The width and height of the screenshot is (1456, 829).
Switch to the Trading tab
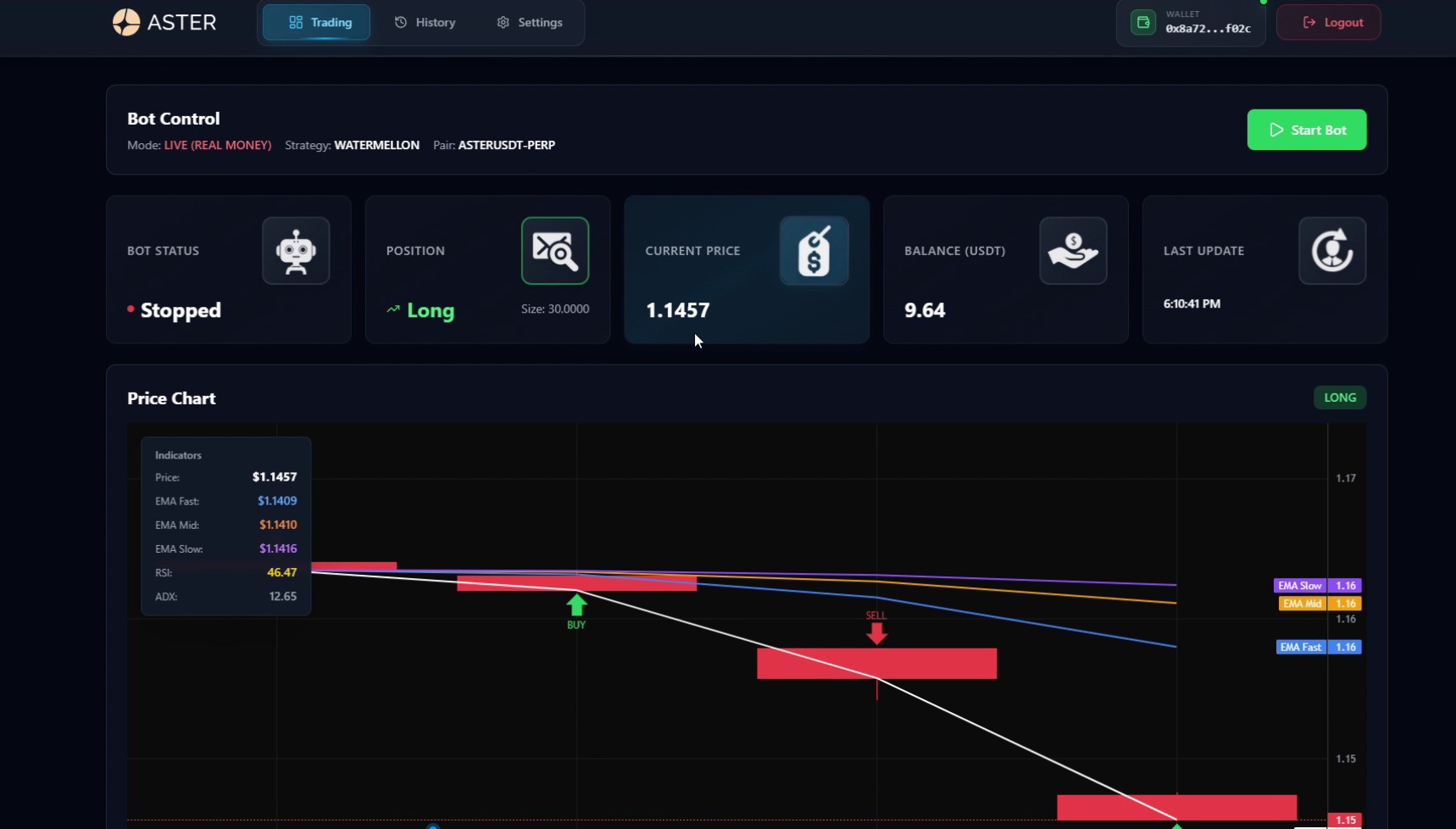pyautogui.click(x=316, y=22)
